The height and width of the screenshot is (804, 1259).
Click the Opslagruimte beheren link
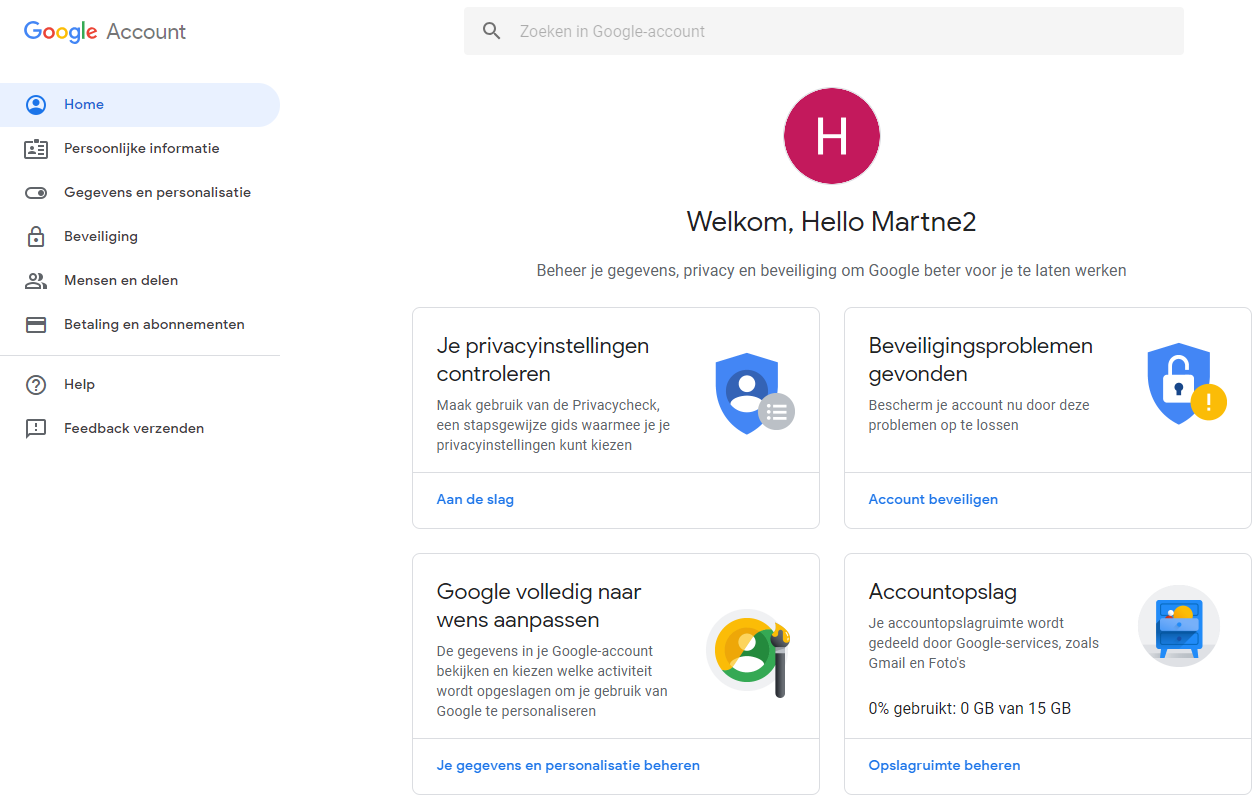pos(944,765)
